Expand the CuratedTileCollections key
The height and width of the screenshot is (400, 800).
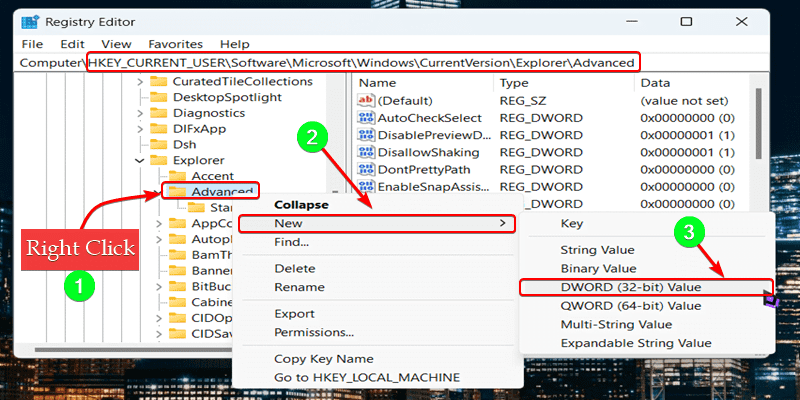(x=140, y=82)
